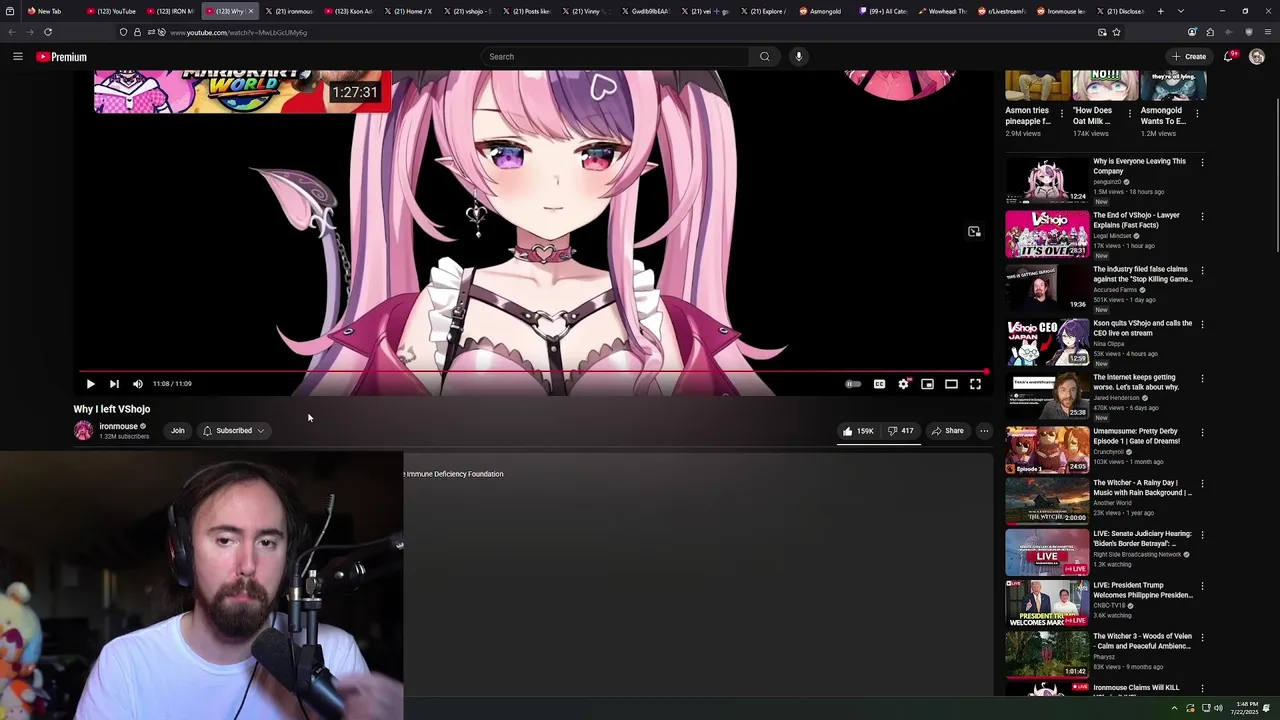Open the ironmouse channel name link
This screenshot has height=720, width=1280.
pyautogui.click(x=118, y=426)
